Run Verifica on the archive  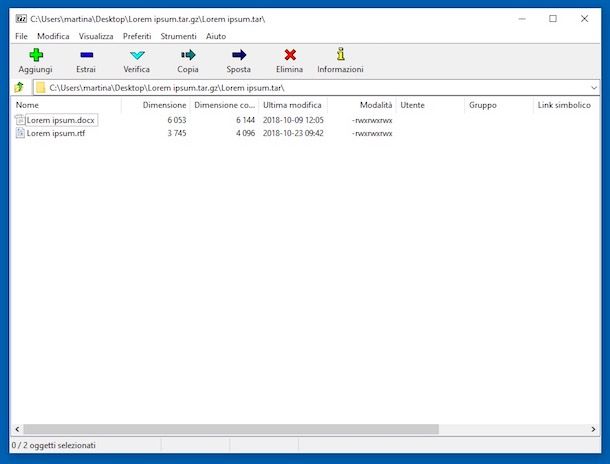[x=137, y=56]
